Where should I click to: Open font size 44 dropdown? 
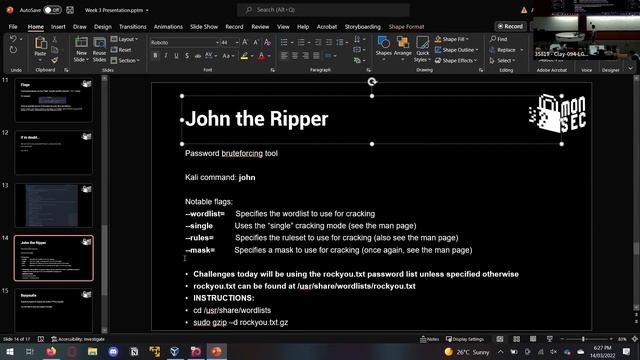[x=237, y=42]
